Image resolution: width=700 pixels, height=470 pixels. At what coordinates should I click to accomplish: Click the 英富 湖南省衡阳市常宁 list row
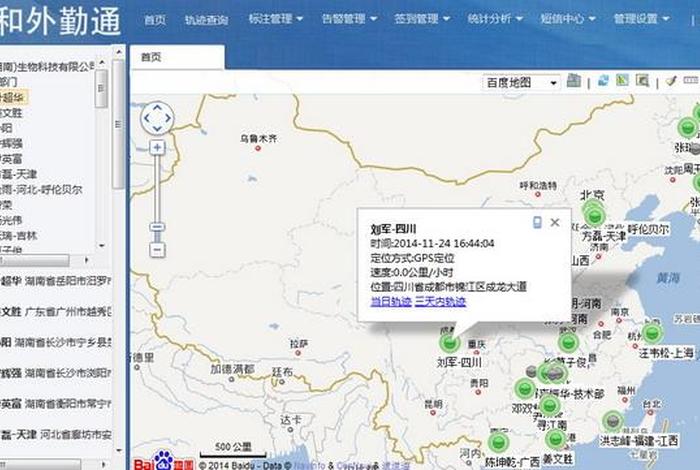56,403
